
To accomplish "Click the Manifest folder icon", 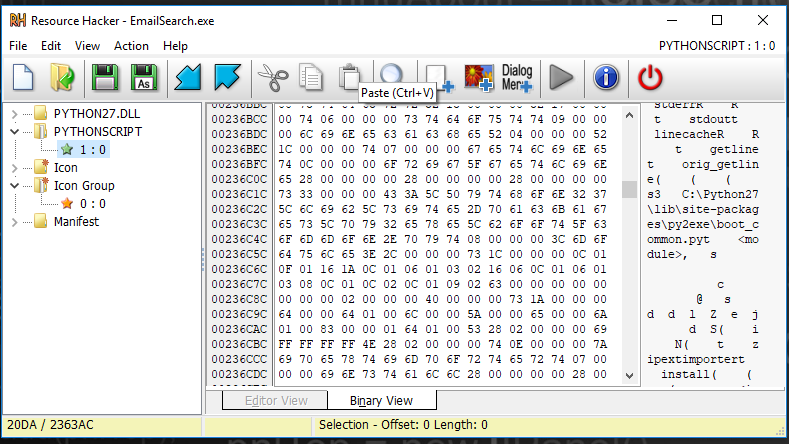I will pyautogui.click(x=41, y=221).
